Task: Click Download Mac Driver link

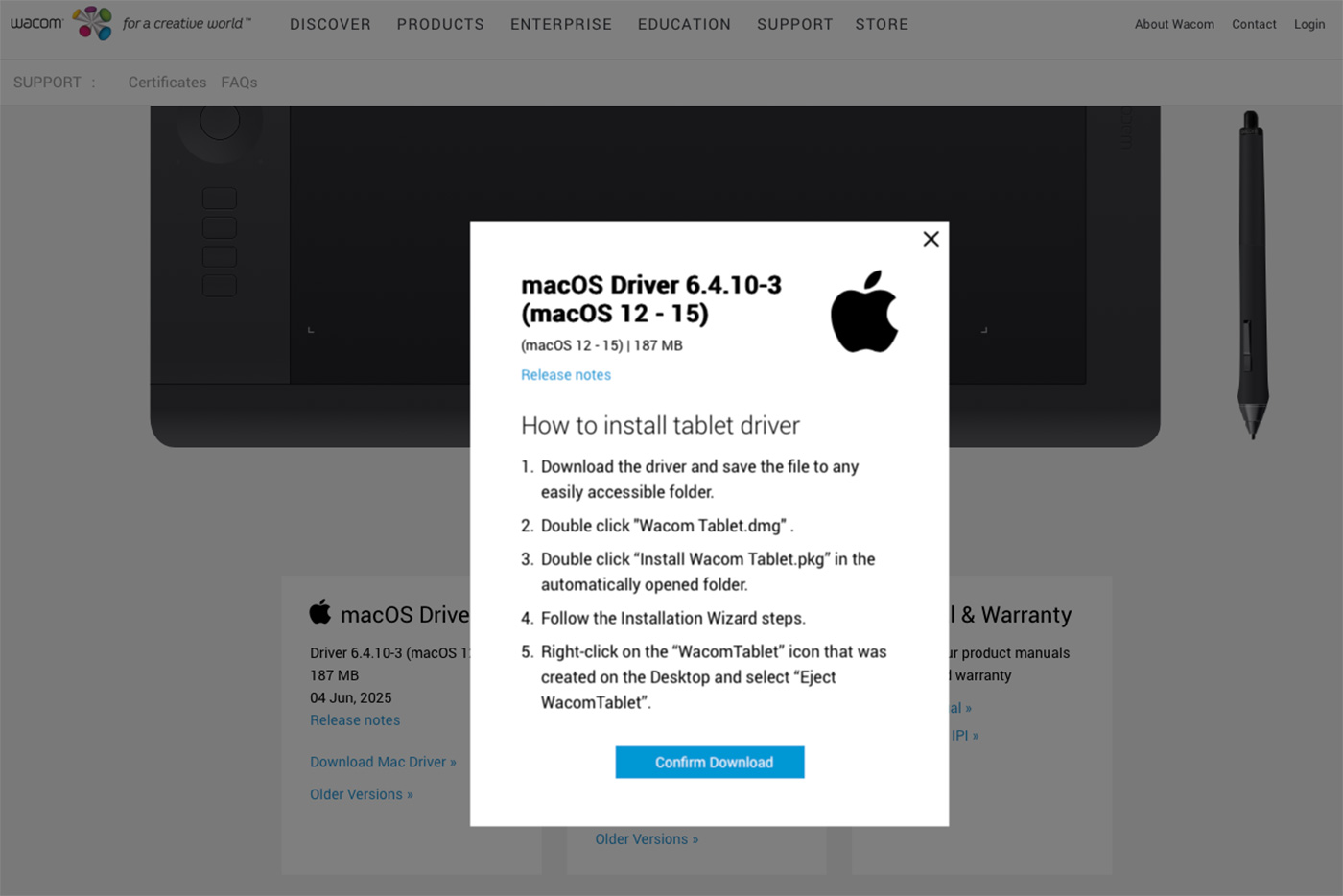Action: (383, 762)
